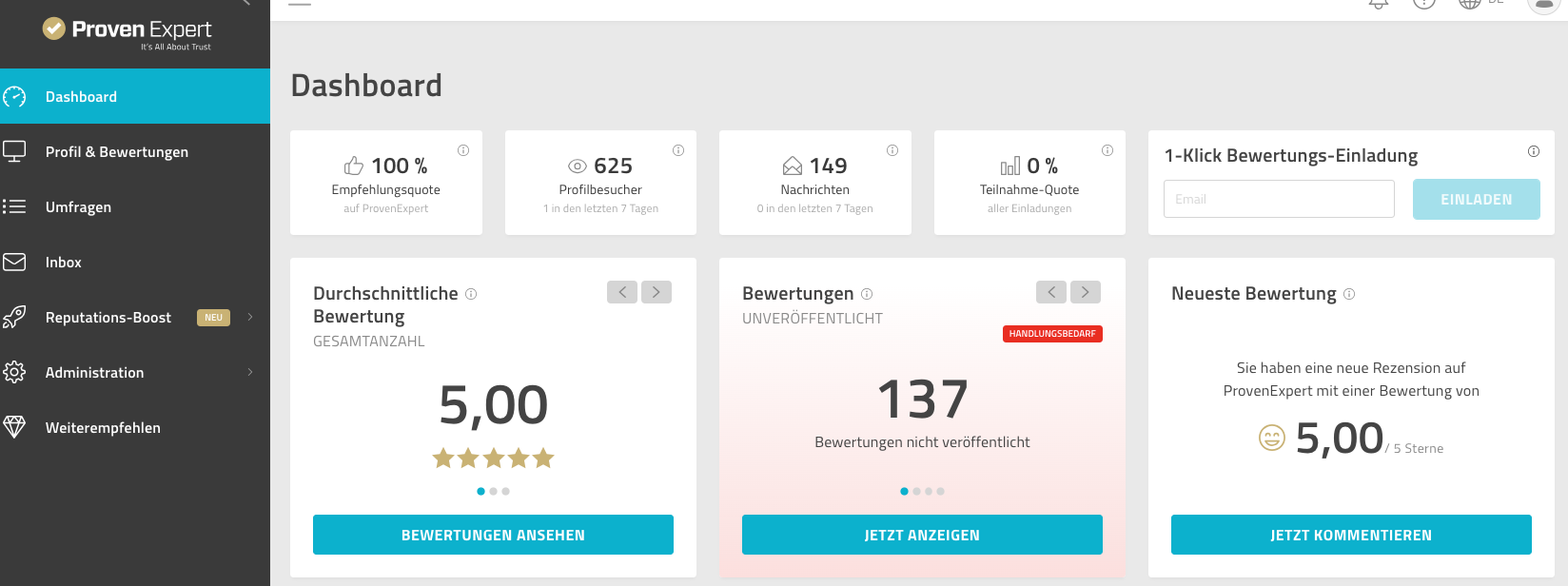
Task: Open Profil & Bewertungen menu item
Action: point(135,151)
